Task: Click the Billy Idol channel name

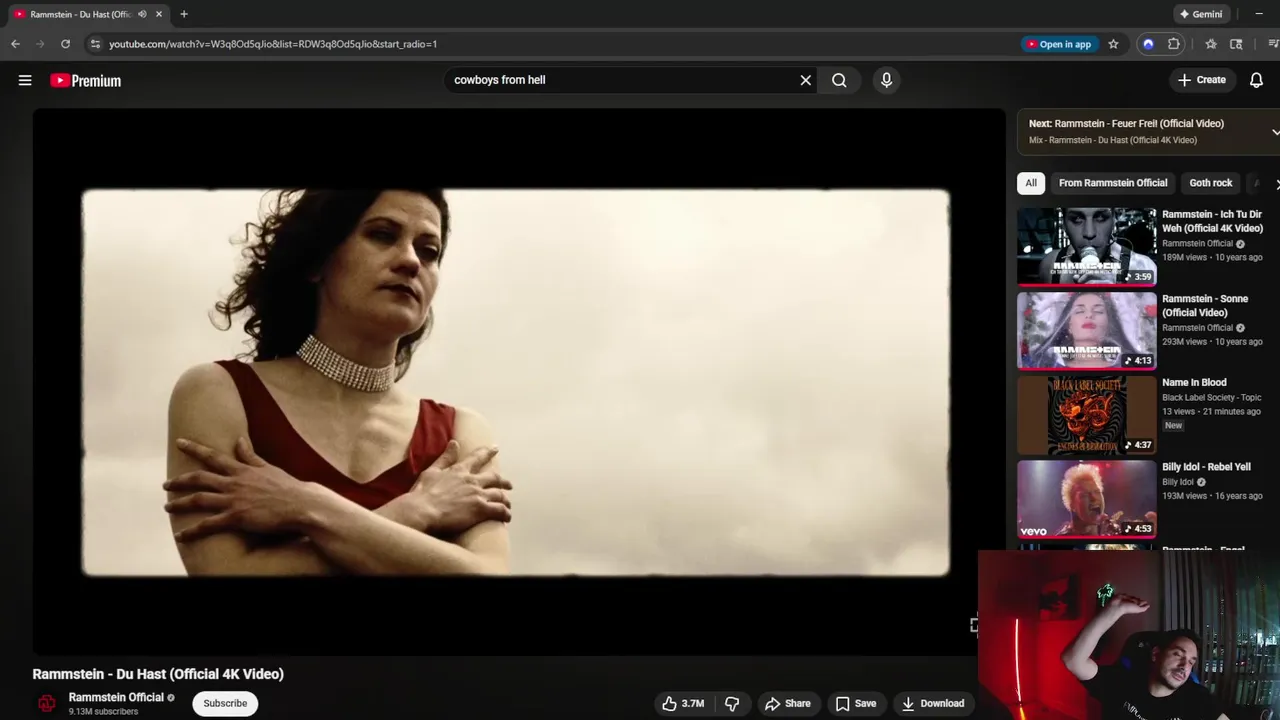Action: [1178, 482]
